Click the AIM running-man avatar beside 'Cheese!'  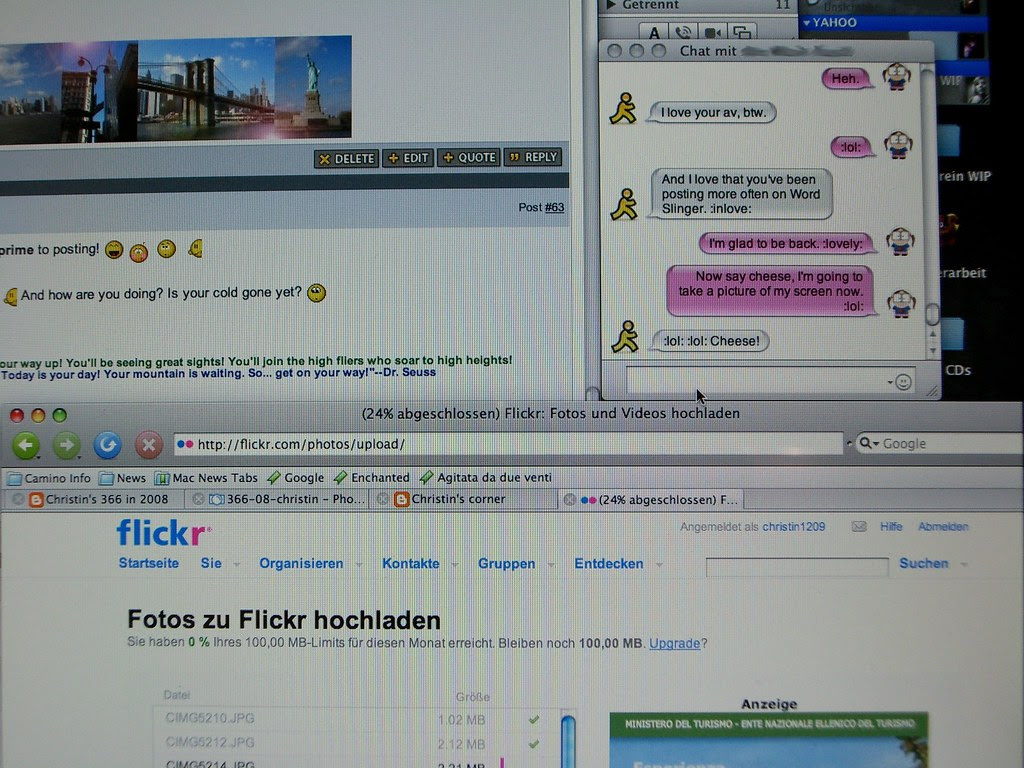coord(625,337)
